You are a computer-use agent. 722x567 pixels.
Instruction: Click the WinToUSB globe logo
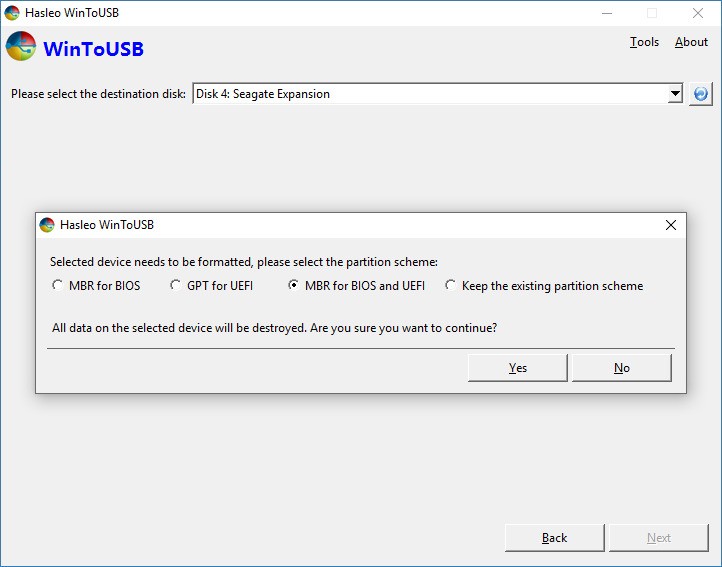pyautogui.click(x=21, y=46)
